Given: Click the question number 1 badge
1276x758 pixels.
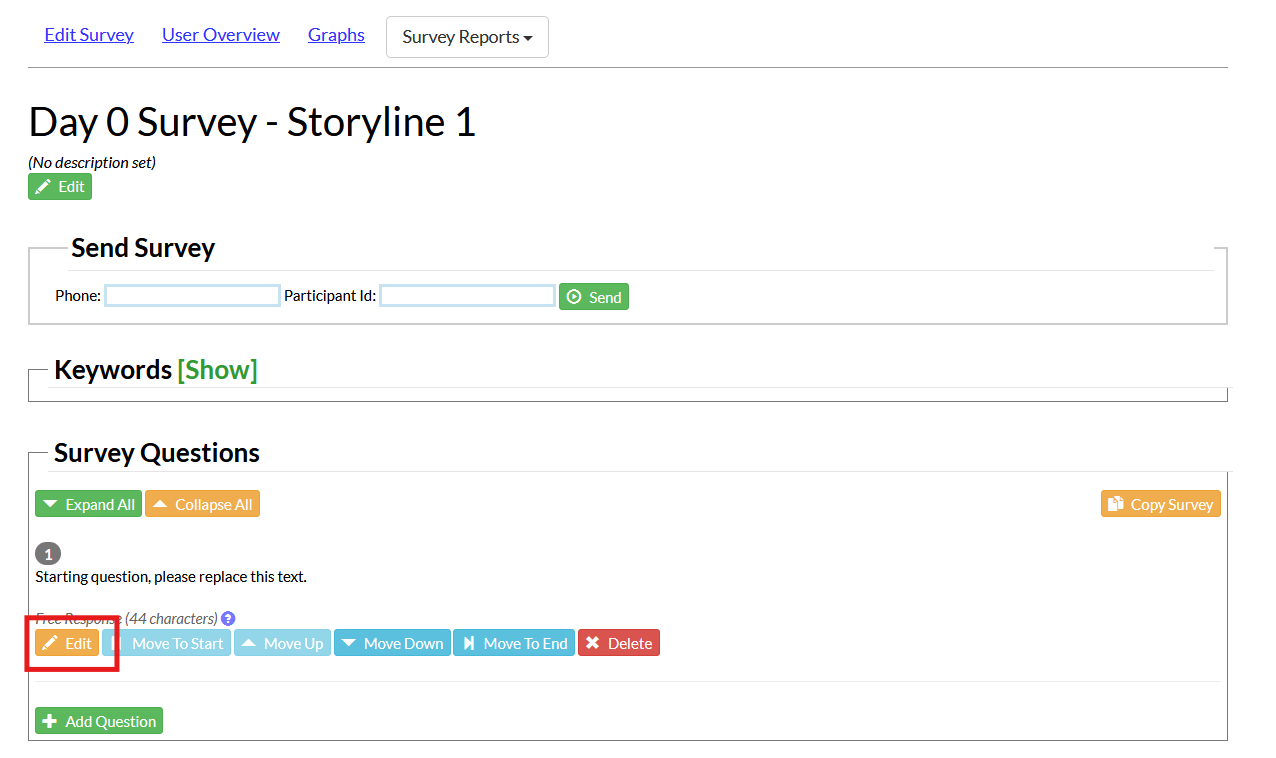Looking at the screenshot, I should [x=48, y=553].
